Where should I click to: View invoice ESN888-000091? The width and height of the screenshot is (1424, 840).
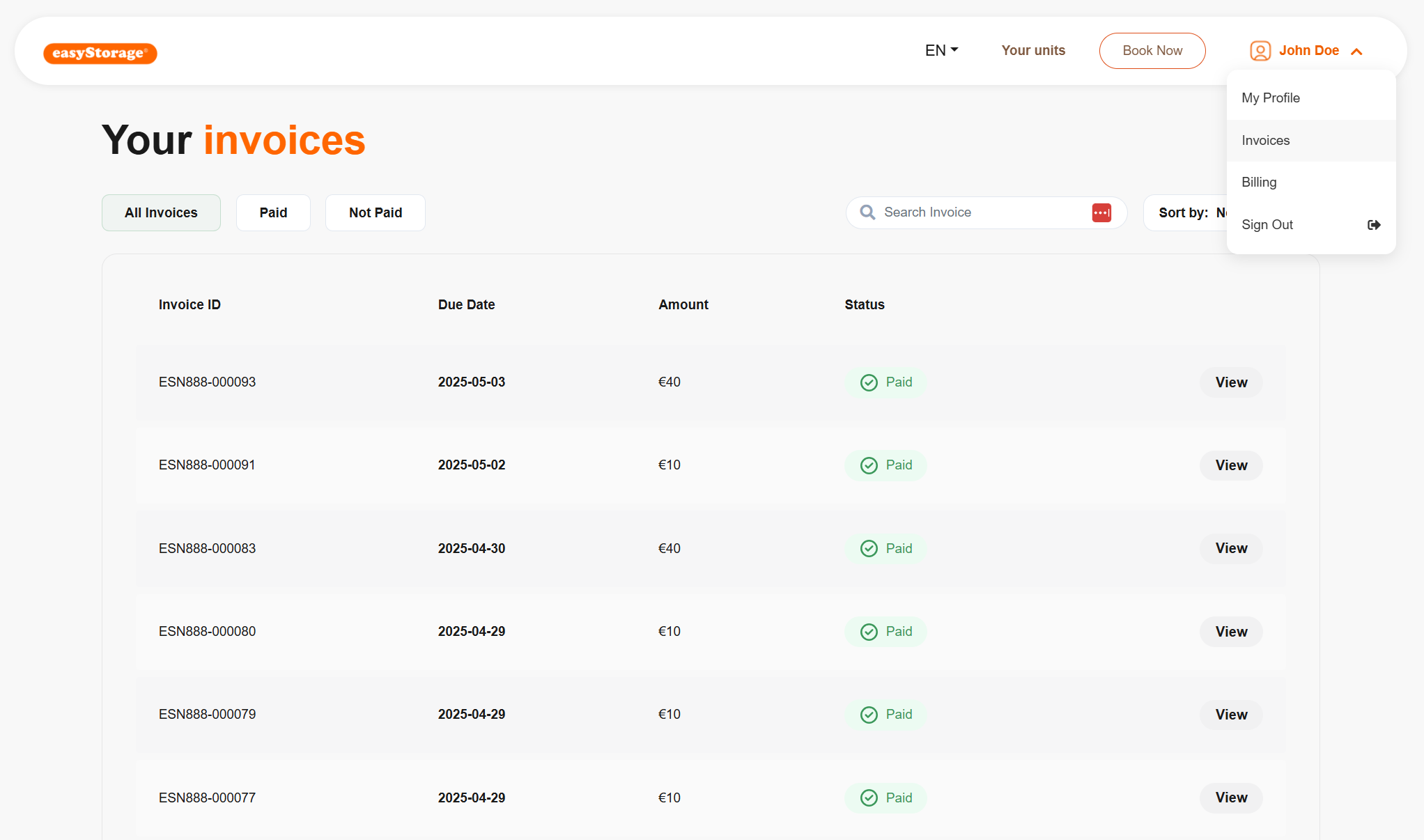[x=1230, y=465]
